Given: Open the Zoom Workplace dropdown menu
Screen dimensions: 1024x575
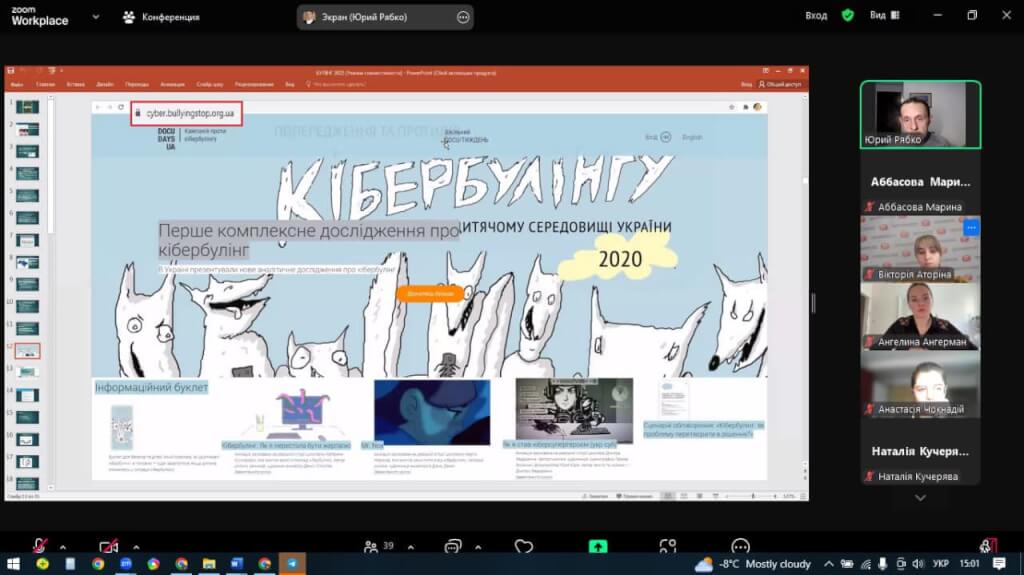Looking at the screenshot, I should coord(96,17).
